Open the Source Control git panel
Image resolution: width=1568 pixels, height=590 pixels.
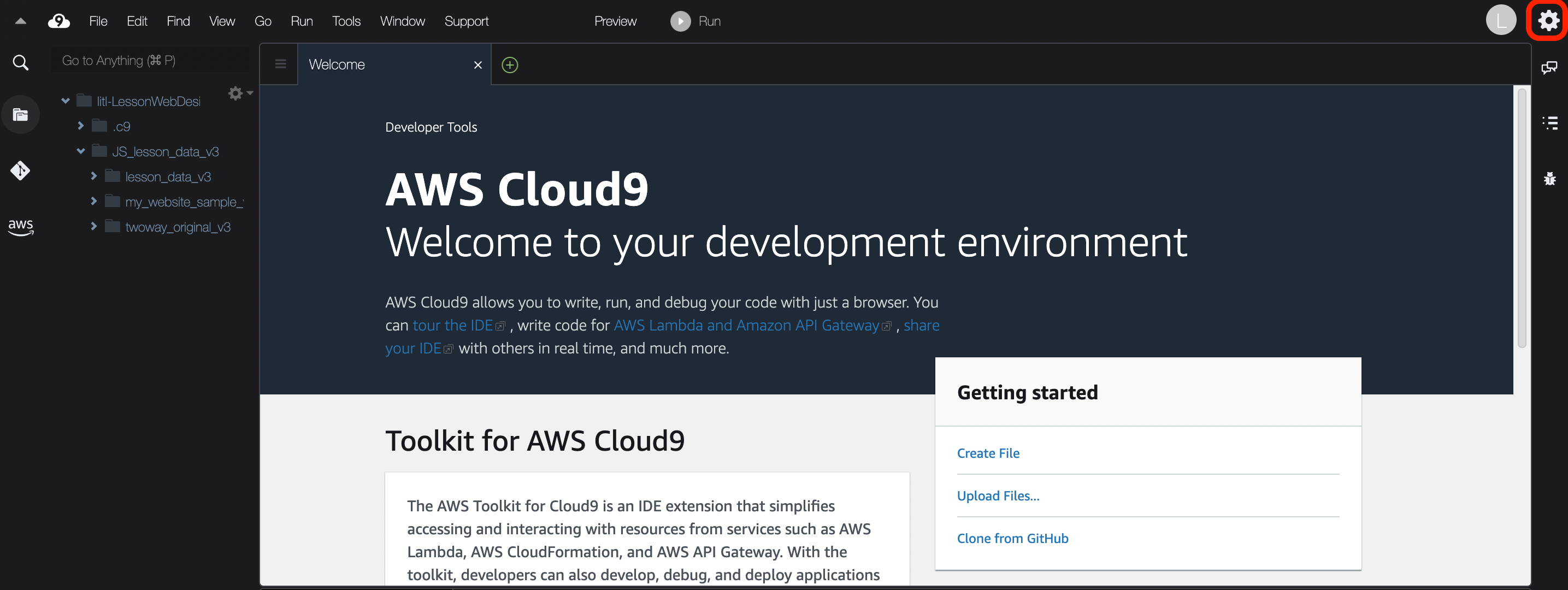click(x=20, y=170)
